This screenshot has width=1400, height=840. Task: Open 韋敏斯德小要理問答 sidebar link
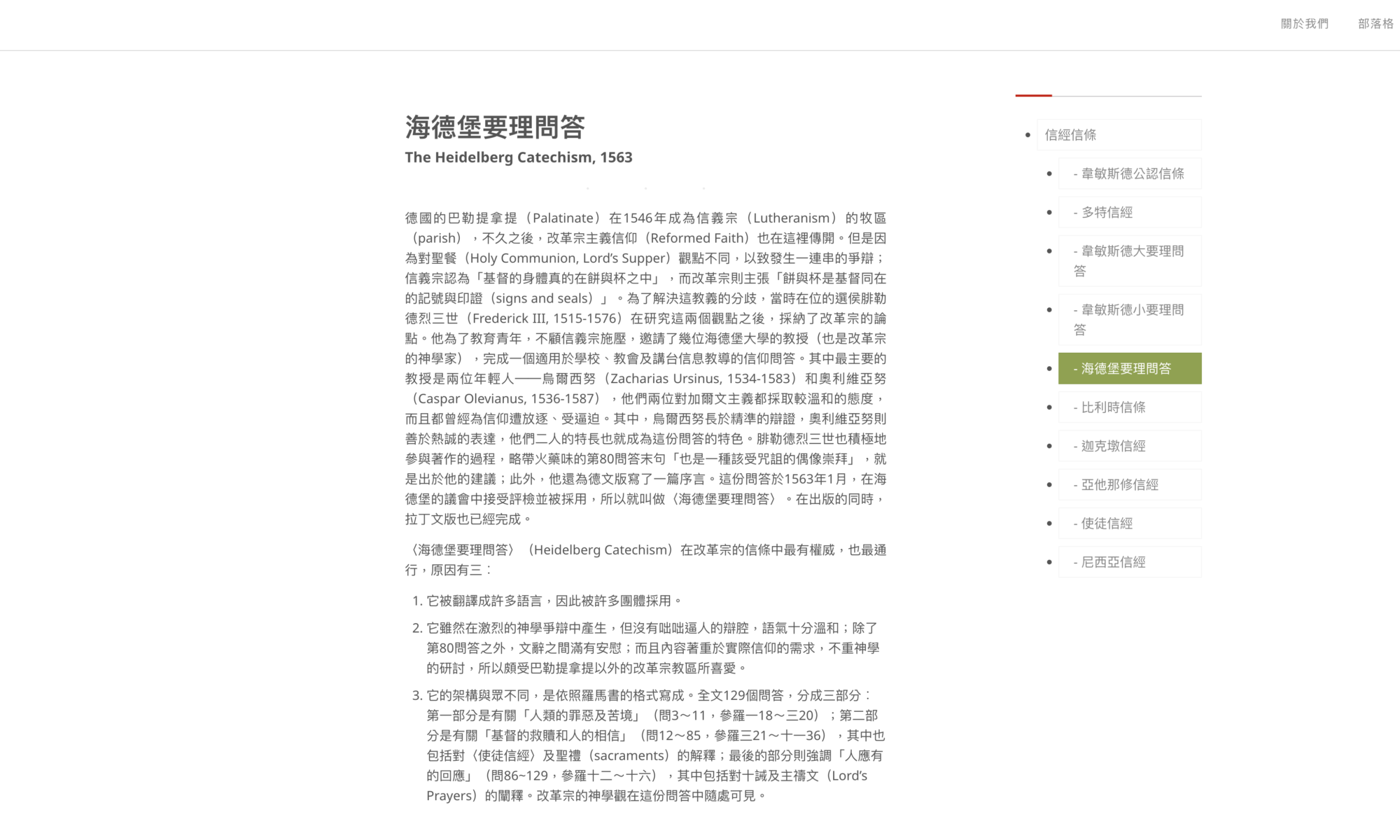[x=1130, y=319]
